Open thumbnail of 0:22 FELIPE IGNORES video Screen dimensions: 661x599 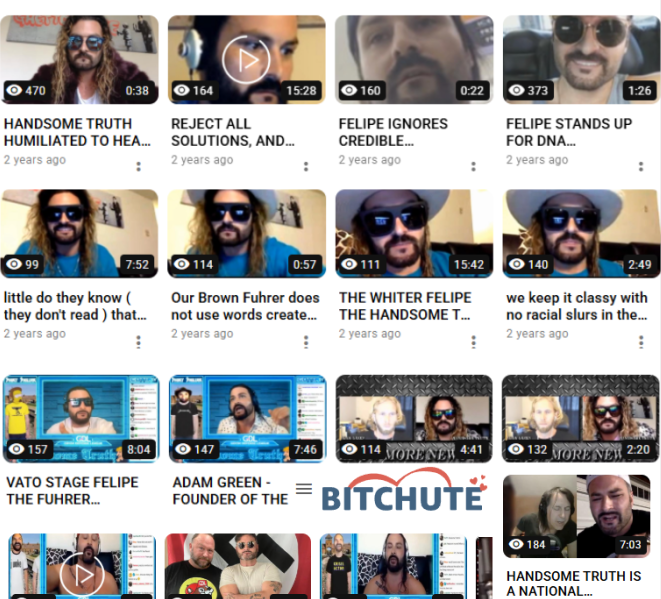414,59
